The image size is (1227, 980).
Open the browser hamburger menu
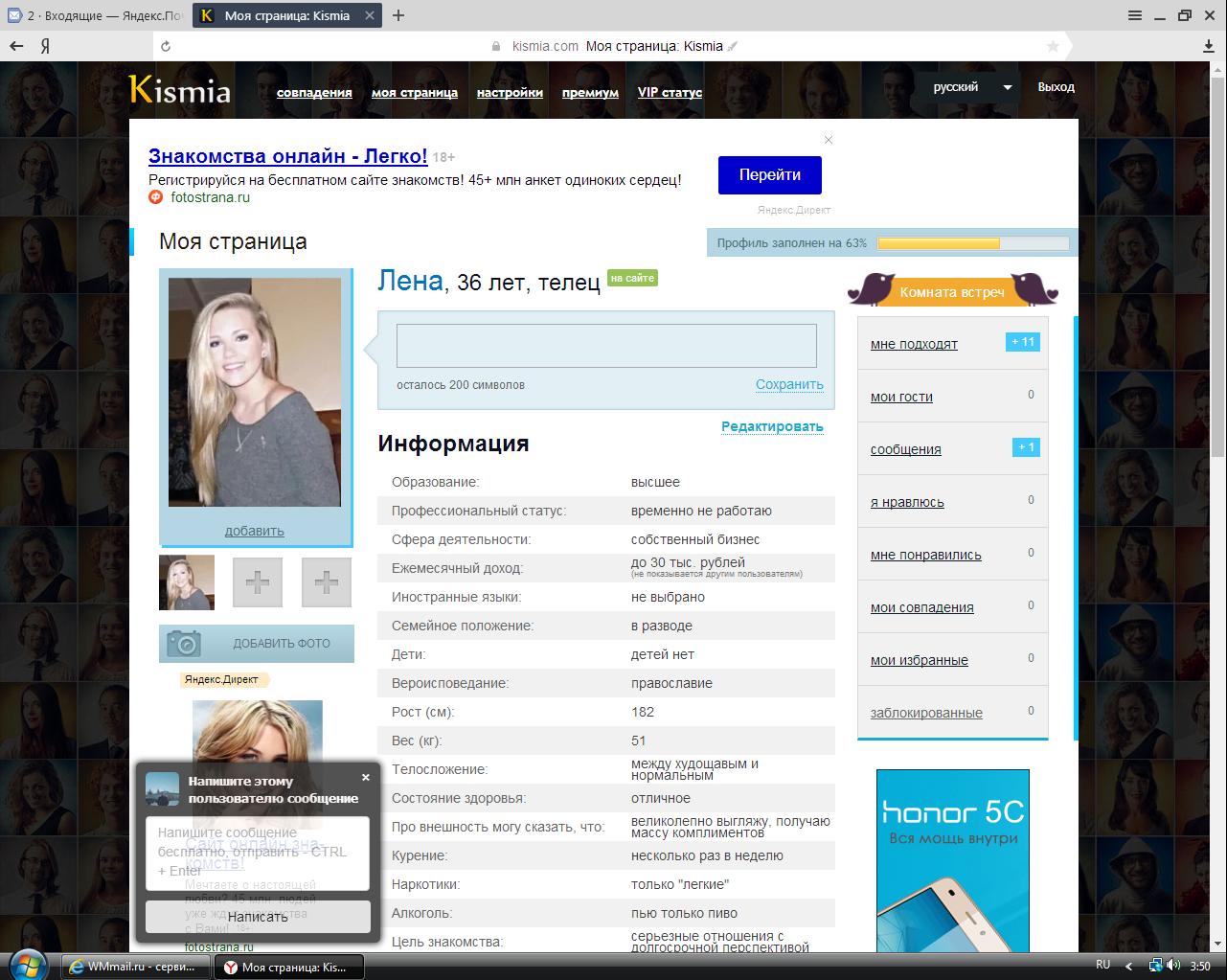(x=1135, y=15)
